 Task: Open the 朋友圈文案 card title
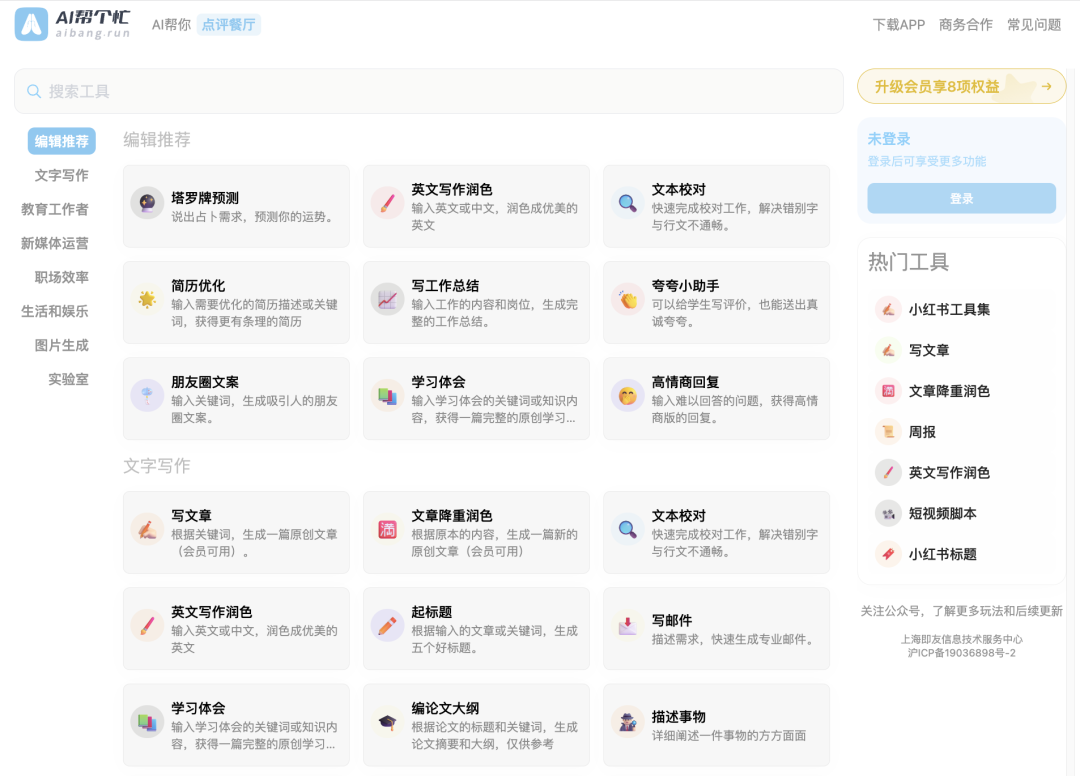click(205, 382)
